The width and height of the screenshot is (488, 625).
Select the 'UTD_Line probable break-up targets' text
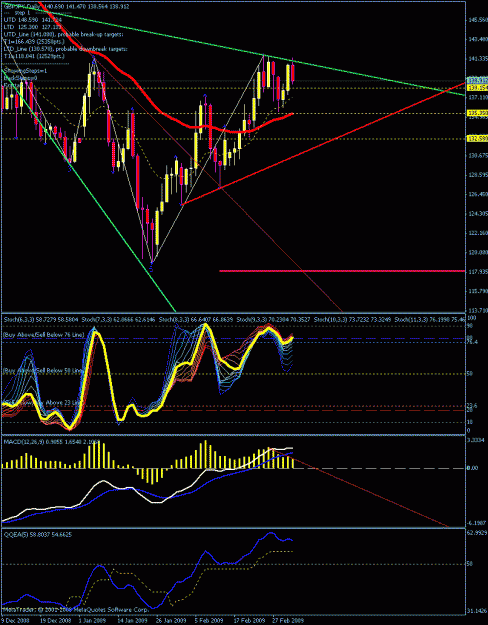pyautogui.click(x=63, y=35)
